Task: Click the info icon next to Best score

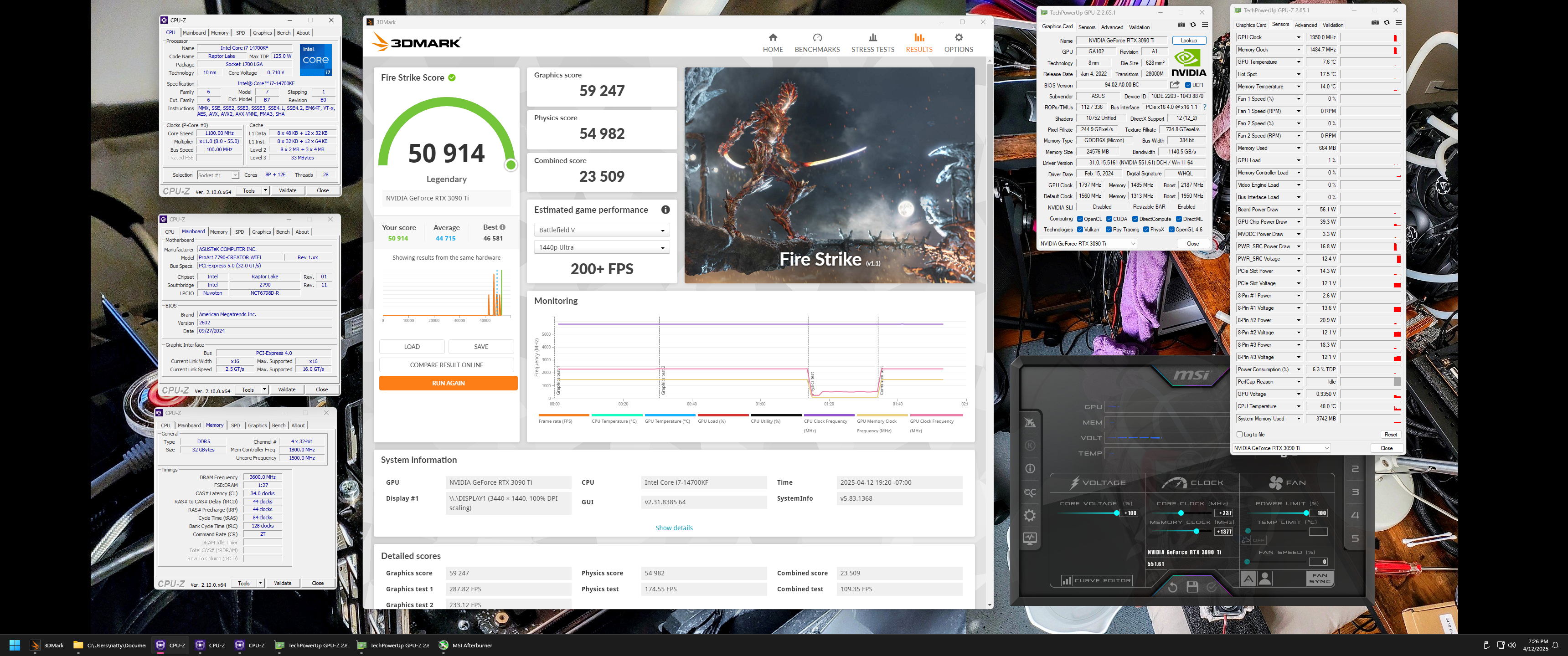Action: [x=502, y=227]
